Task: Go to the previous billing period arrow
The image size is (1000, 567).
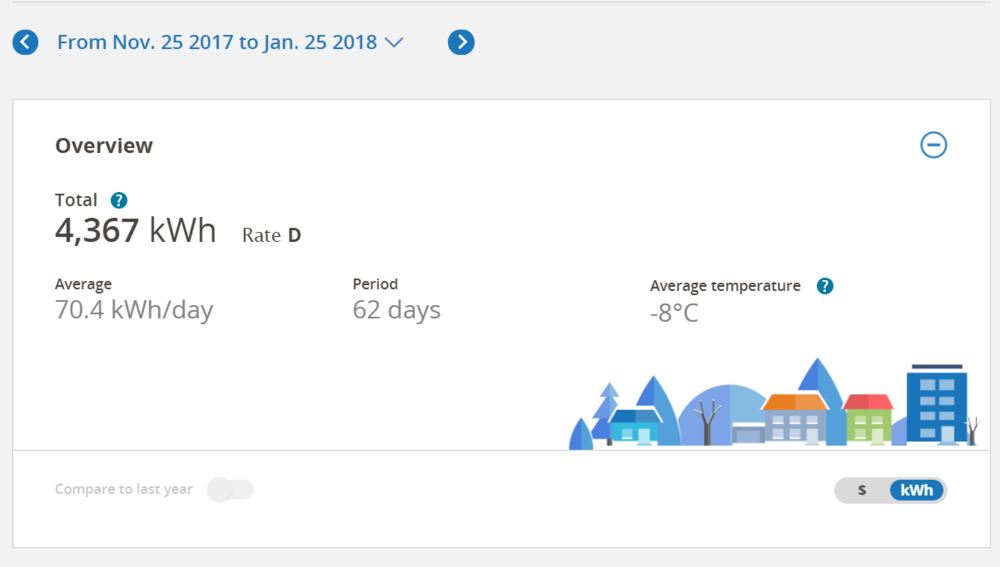Action: [25, 42]
